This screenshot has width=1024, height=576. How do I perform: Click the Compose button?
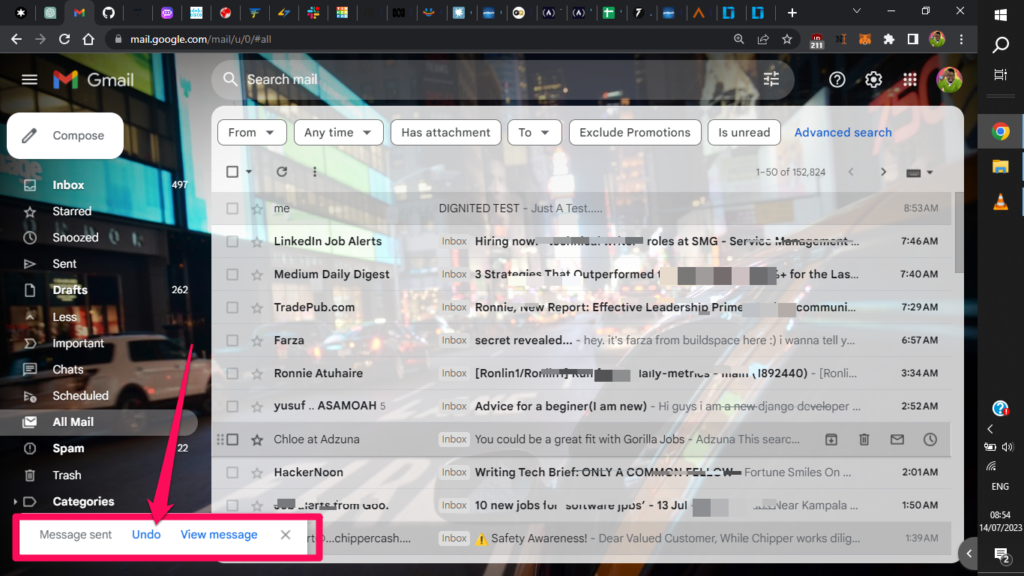tap(65, 136)
